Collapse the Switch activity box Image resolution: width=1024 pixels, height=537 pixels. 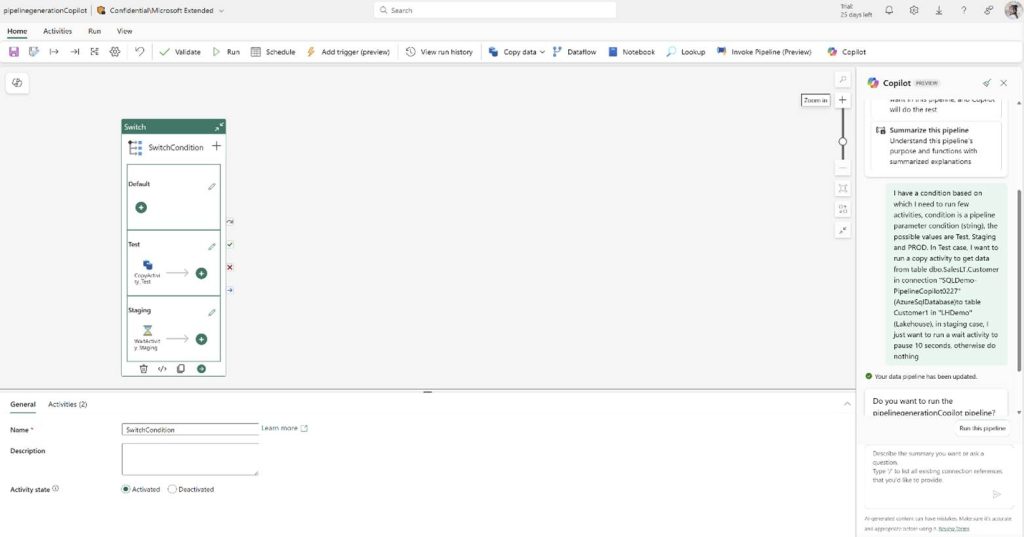click(x=219, y=127)
